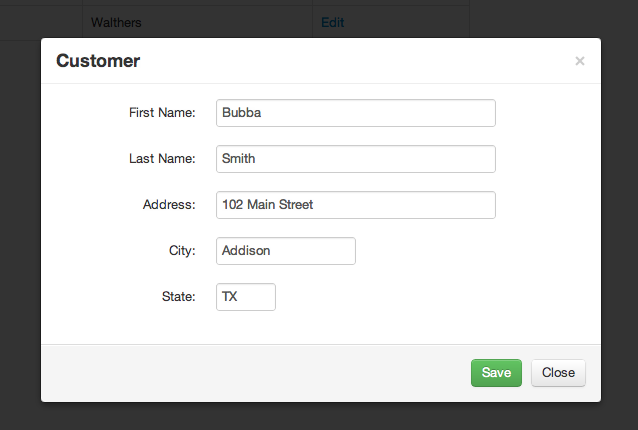Screen dimensions: 638x430
Task: Focus the Last Name field containing Smith
Action: [x=356, y=159]
